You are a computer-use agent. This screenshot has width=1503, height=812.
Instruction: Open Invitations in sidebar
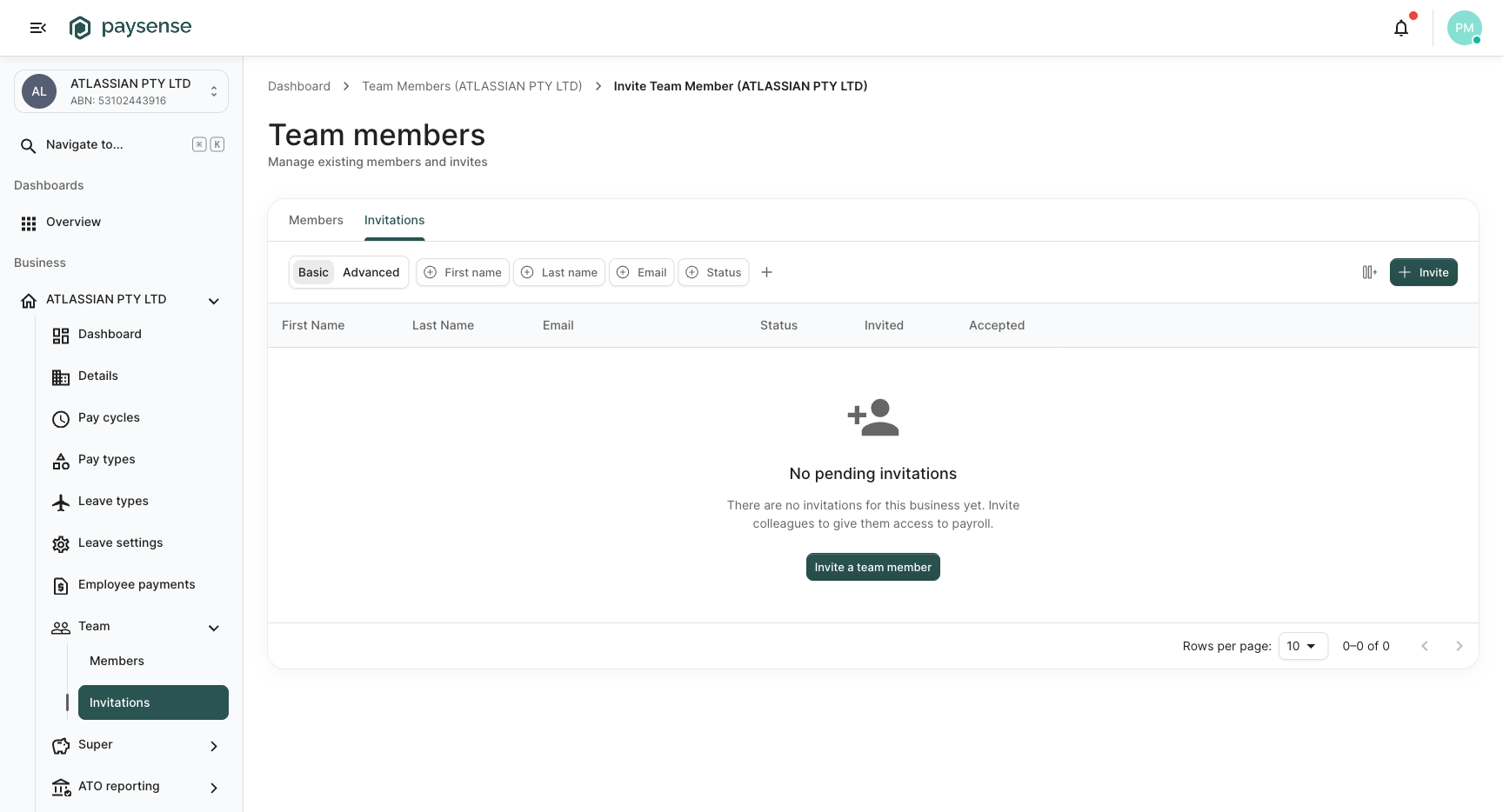153,702
